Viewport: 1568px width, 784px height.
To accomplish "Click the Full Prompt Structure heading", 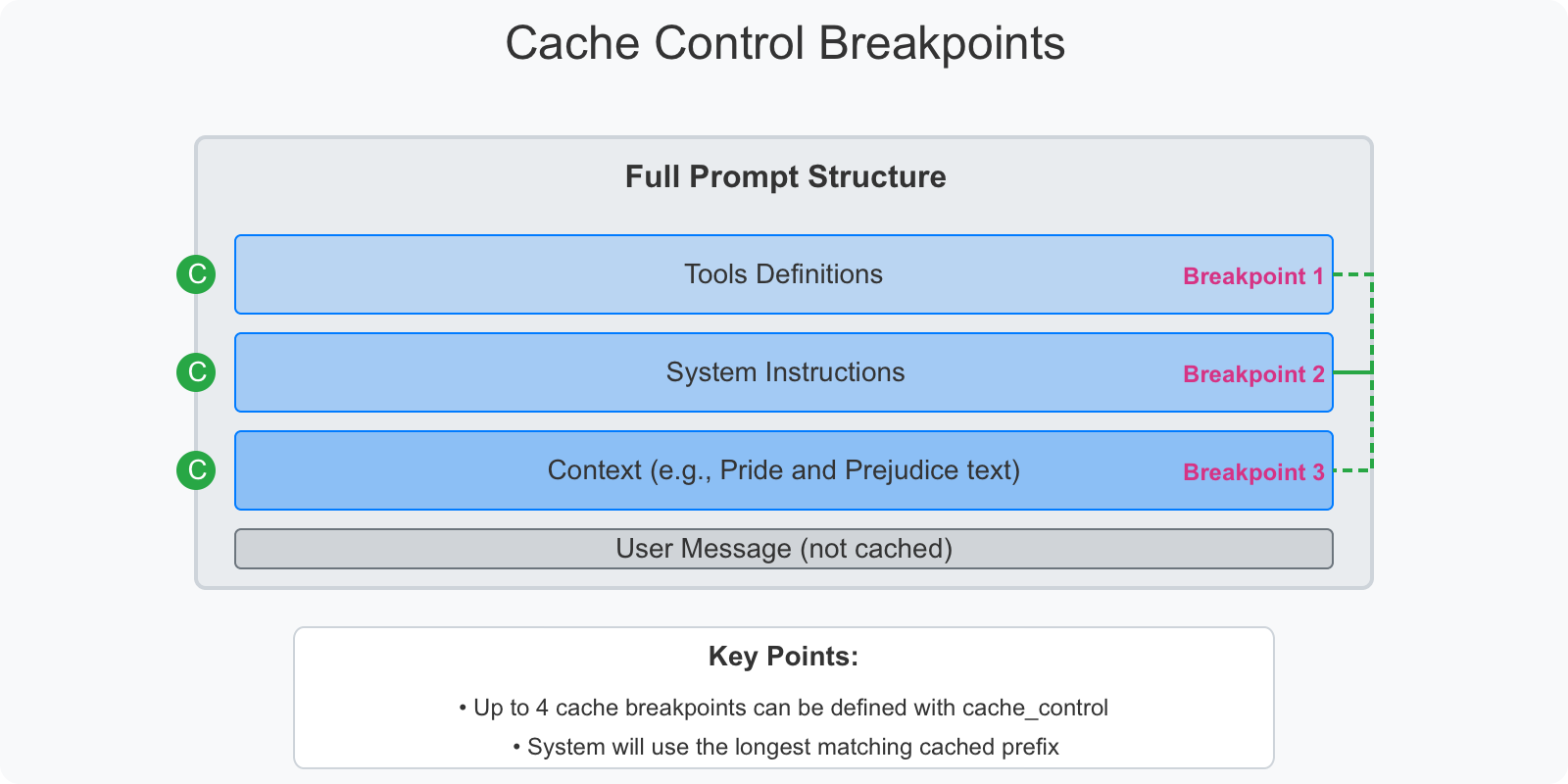I will click(786, 176).
